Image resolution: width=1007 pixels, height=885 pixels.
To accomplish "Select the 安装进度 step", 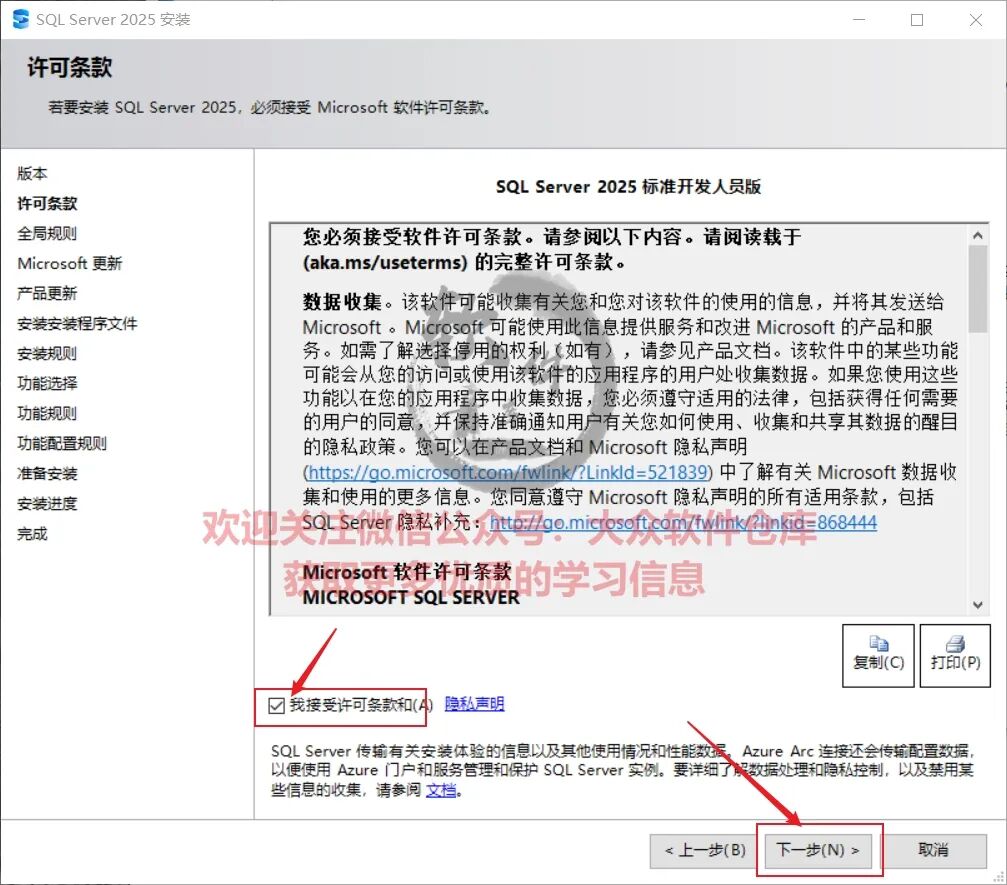I will point(47,504).
